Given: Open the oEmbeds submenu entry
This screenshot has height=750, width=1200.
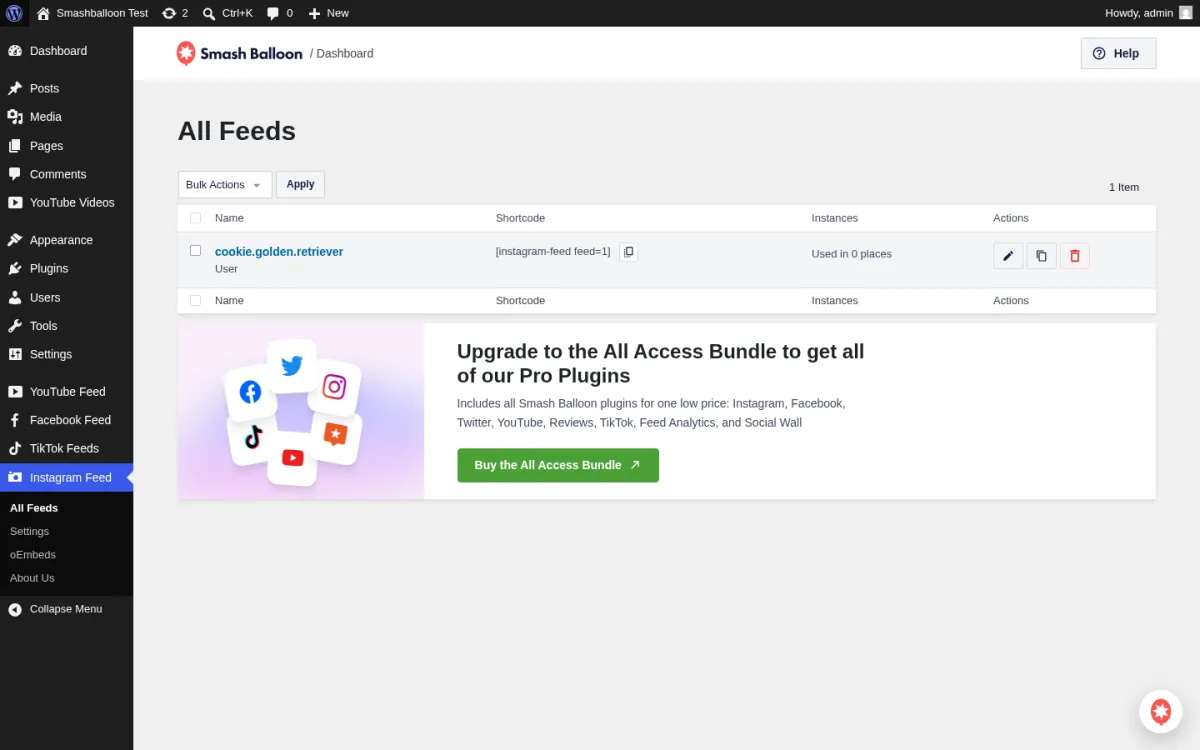Looking at the screenshot, I should [x=33, y=554].
